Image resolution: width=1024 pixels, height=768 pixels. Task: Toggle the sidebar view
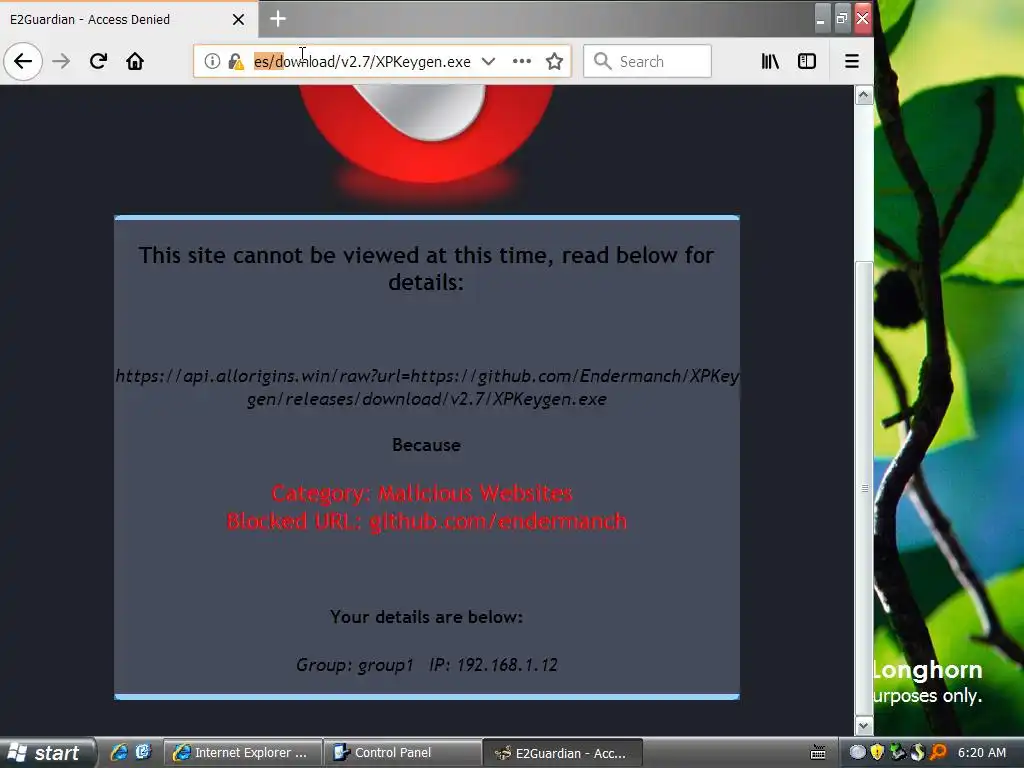[x=807, y=61]
